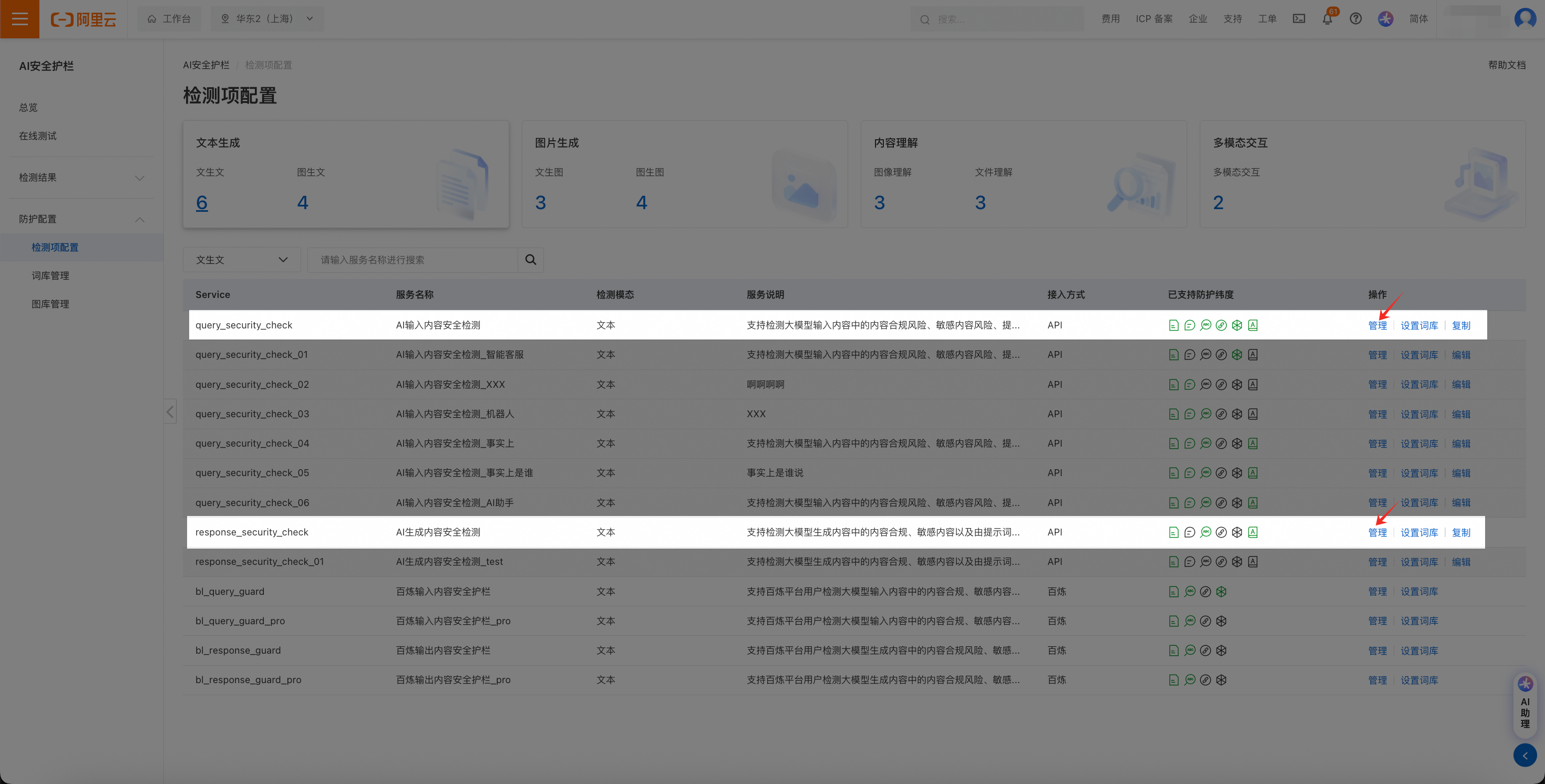
Task: Collapse the left sidebar using its edge arrow
Action: tap(170, 411)
